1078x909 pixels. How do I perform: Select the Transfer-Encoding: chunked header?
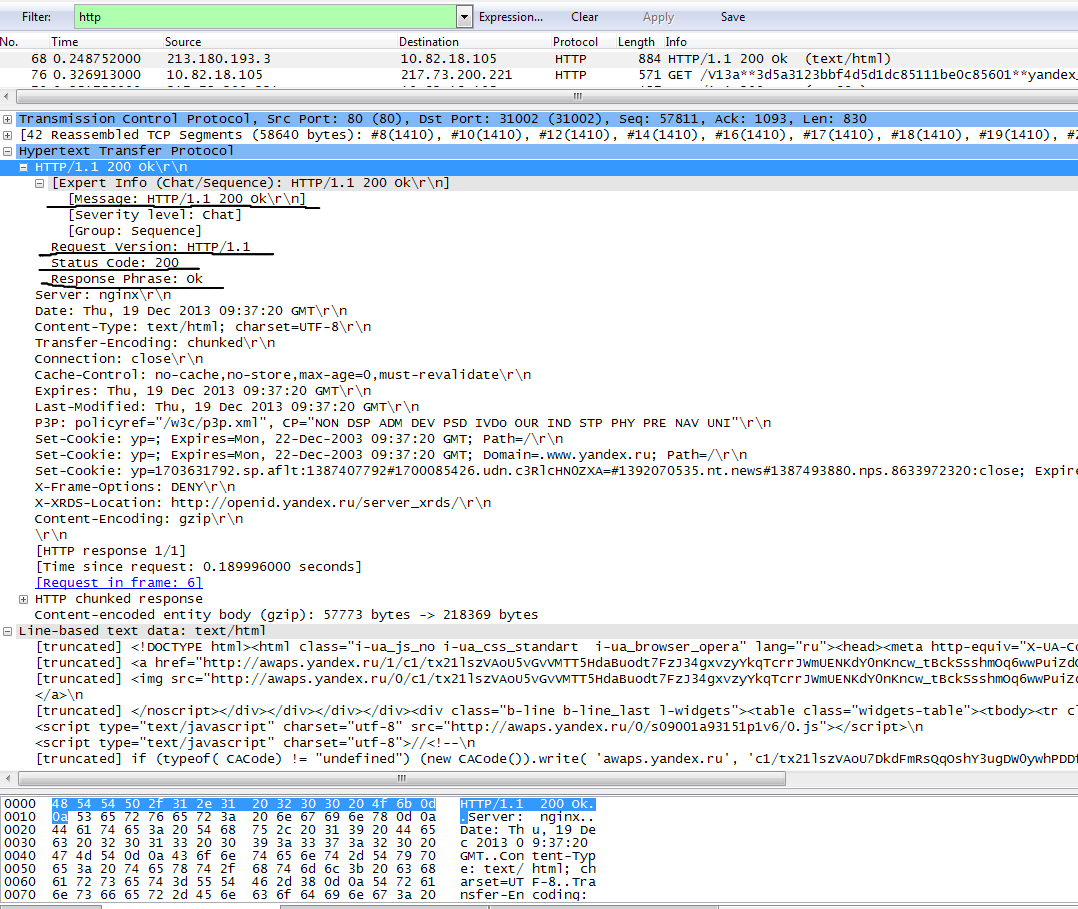click(155, 342)
